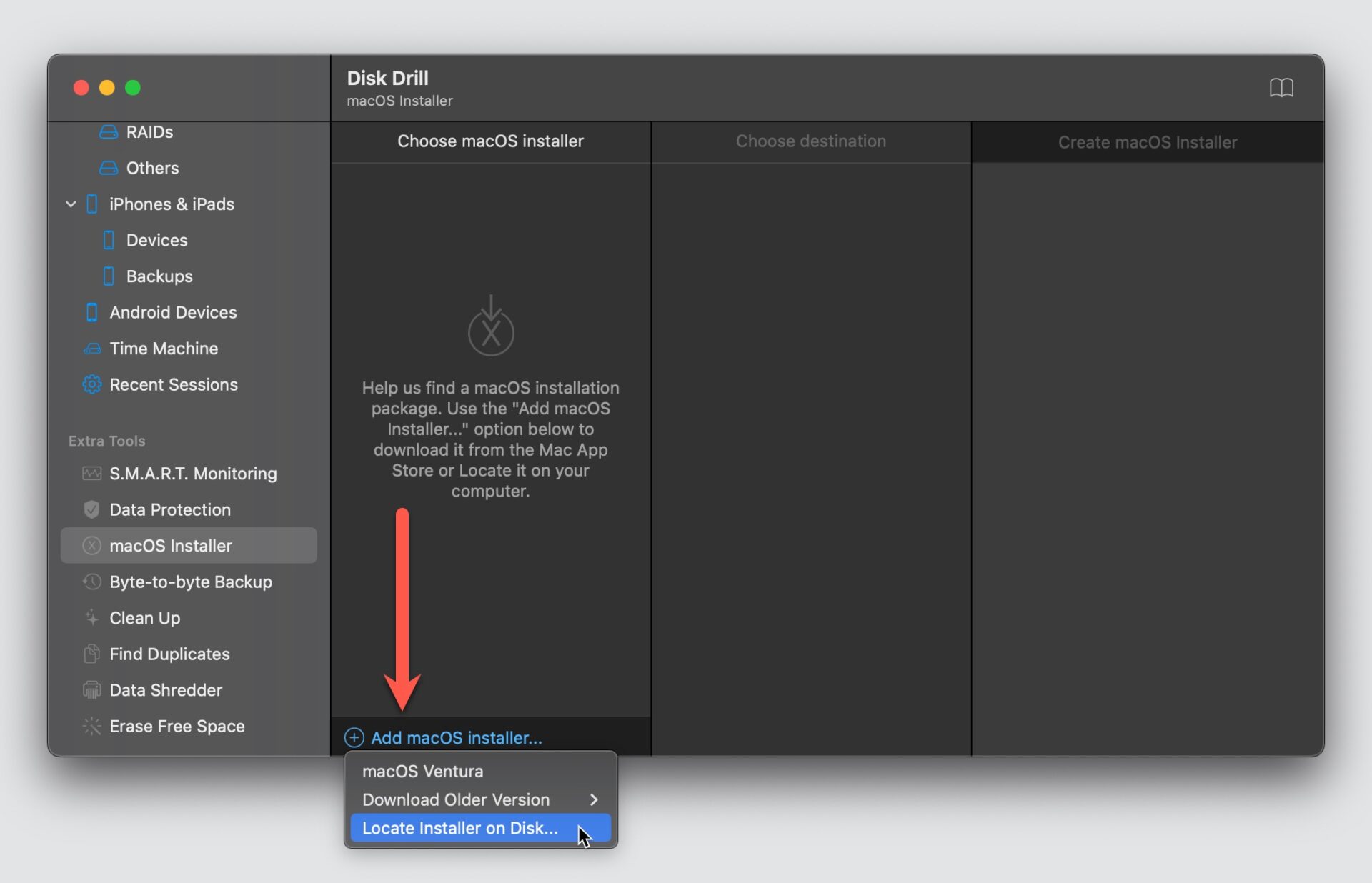
Task: Select the Data Shredder icon
Action: click(92, 690)
